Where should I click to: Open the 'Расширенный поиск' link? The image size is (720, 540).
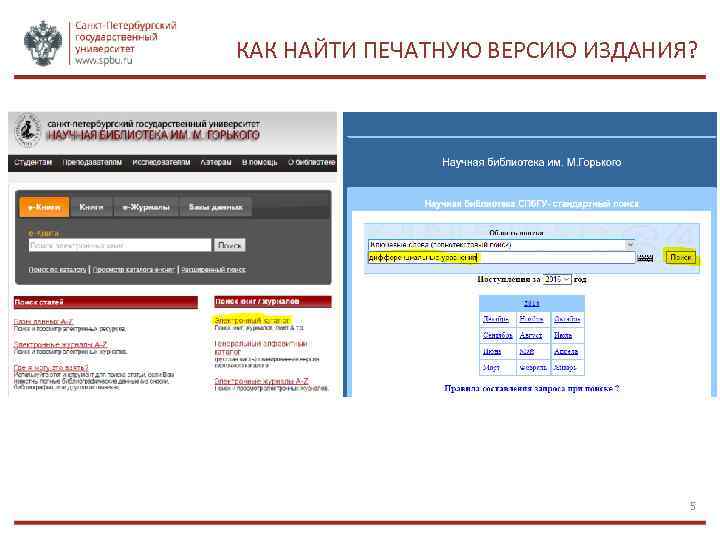point(214,270)
